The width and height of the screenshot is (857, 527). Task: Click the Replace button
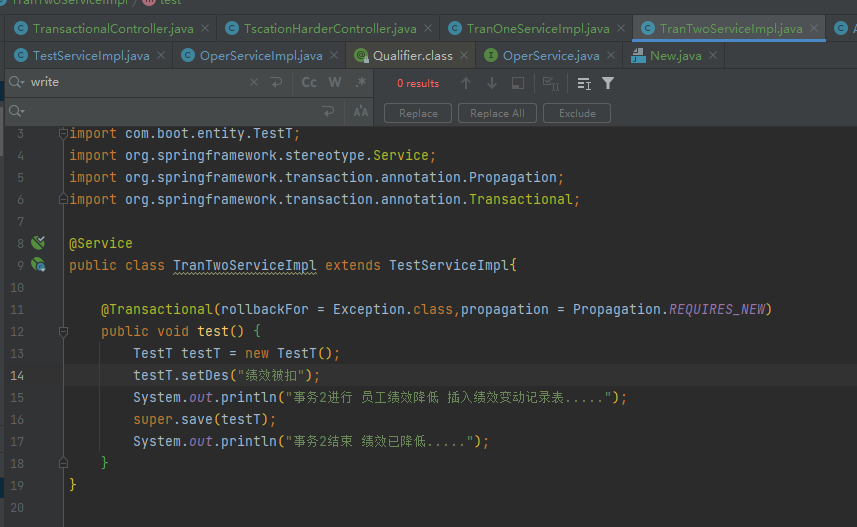point(418,113)
